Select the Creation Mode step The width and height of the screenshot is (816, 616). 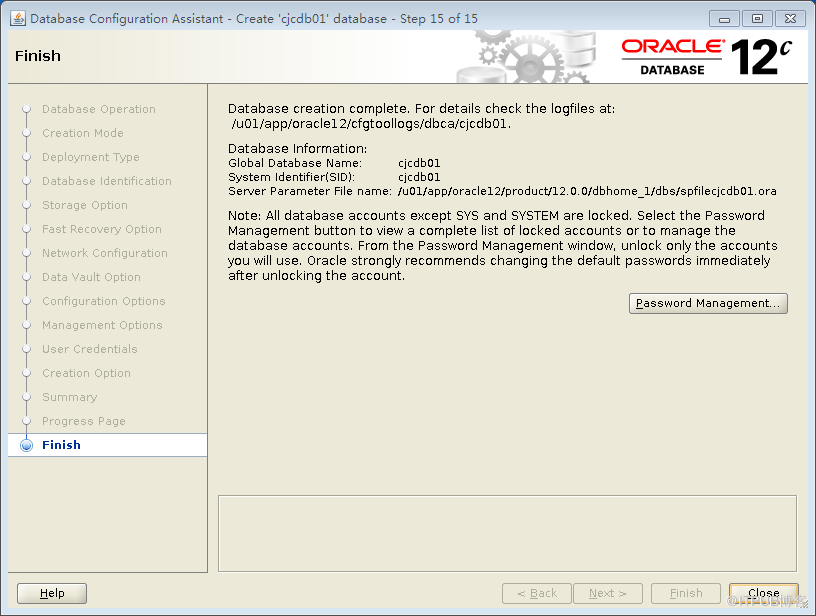(x=83, y=133)
